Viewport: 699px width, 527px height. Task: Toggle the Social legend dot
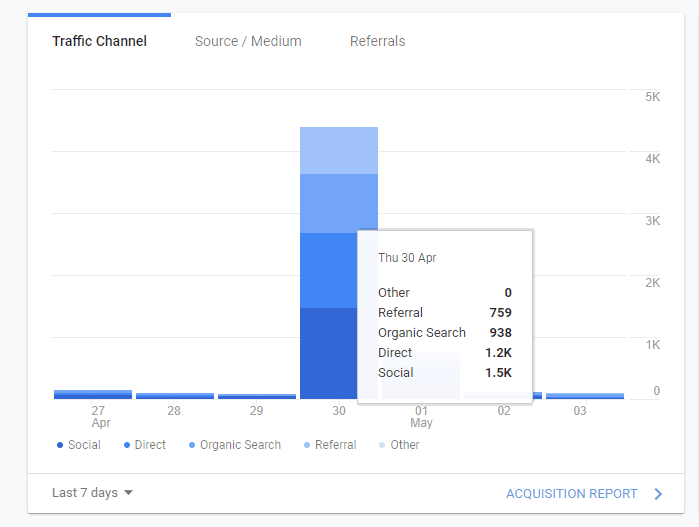click(x=60, y=445)
